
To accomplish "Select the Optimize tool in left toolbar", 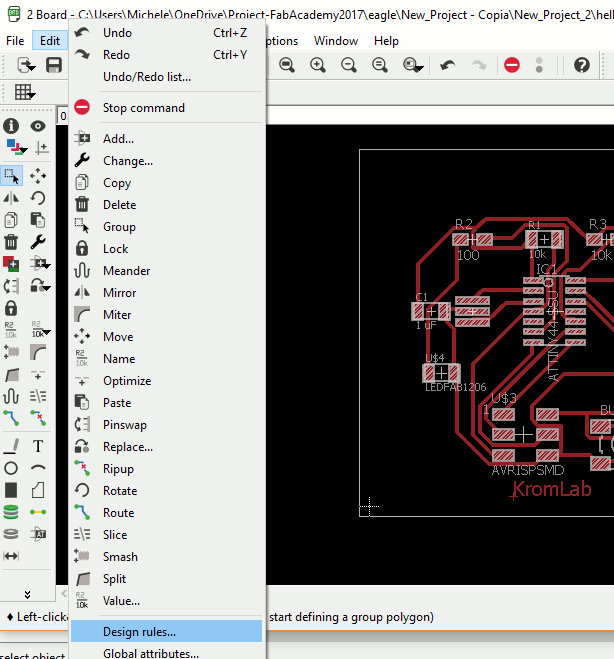I will point(38,374).
